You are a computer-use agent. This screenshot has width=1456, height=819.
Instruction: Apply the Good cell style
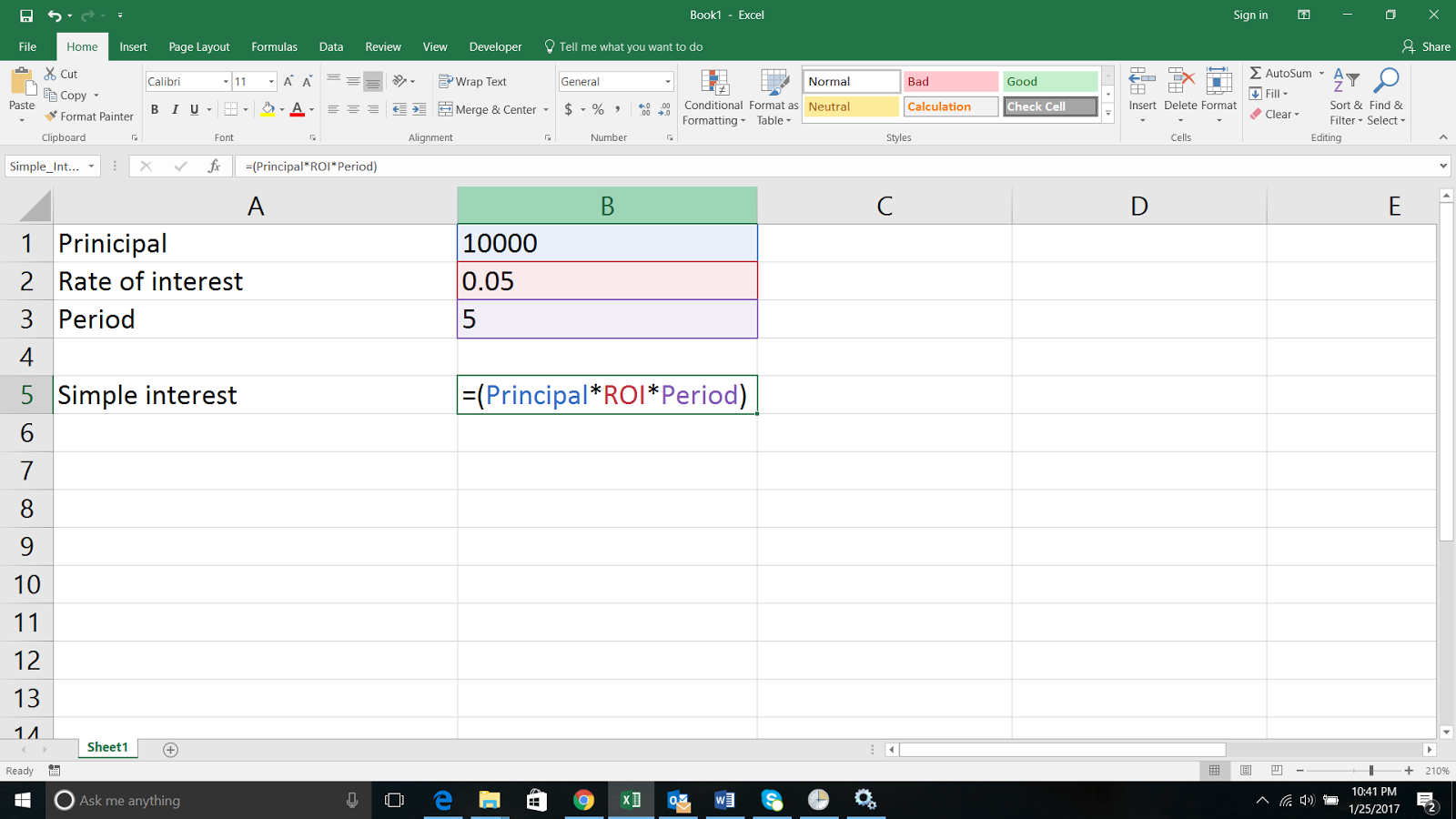point(1048,81)
